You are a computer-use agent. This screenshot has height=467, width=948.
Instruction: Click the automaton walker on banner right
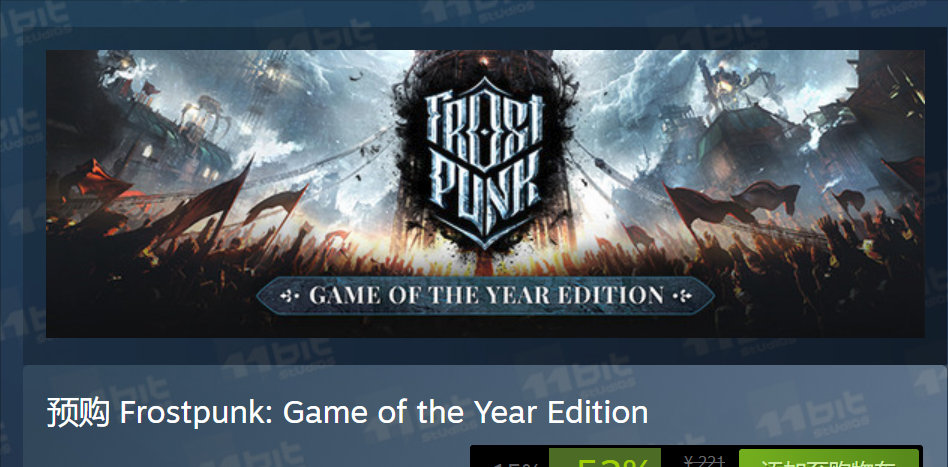tap(736, 84)
